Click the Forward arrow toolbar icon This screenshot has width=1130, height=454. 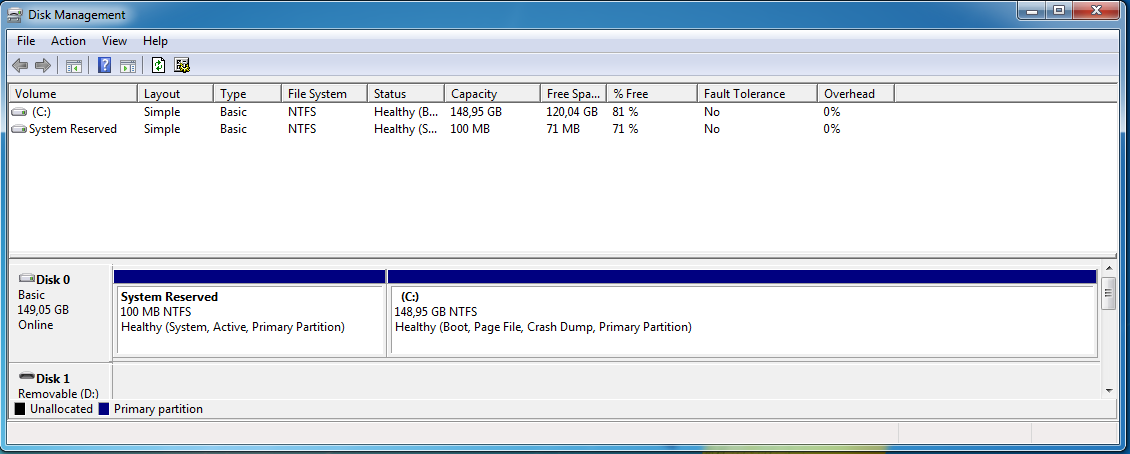pyautogui.click(x=43, y=66)
